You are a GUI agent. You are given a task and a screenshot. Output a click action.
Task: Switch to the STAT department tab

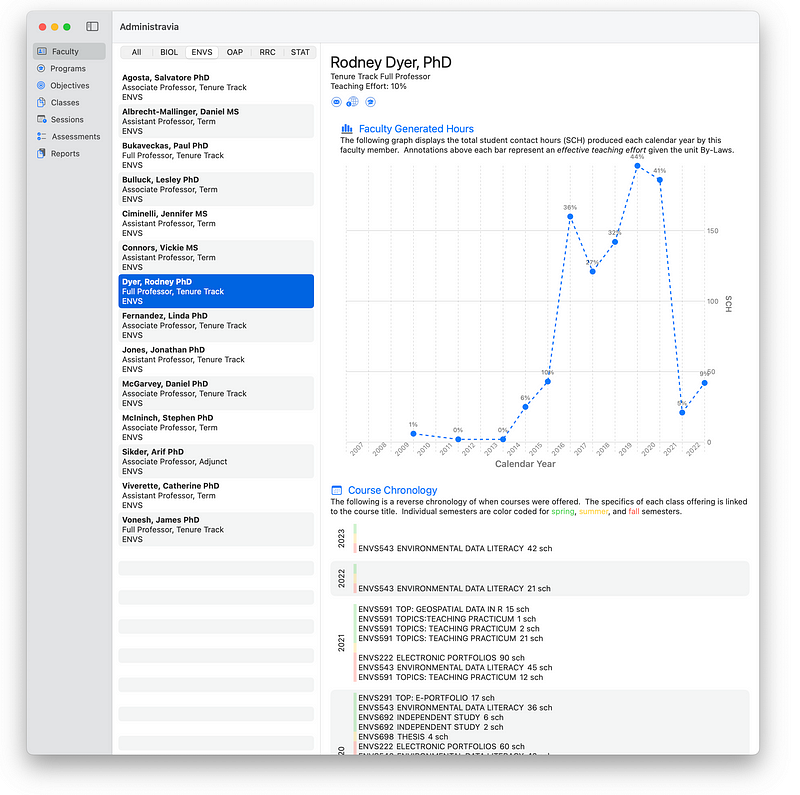300,52
